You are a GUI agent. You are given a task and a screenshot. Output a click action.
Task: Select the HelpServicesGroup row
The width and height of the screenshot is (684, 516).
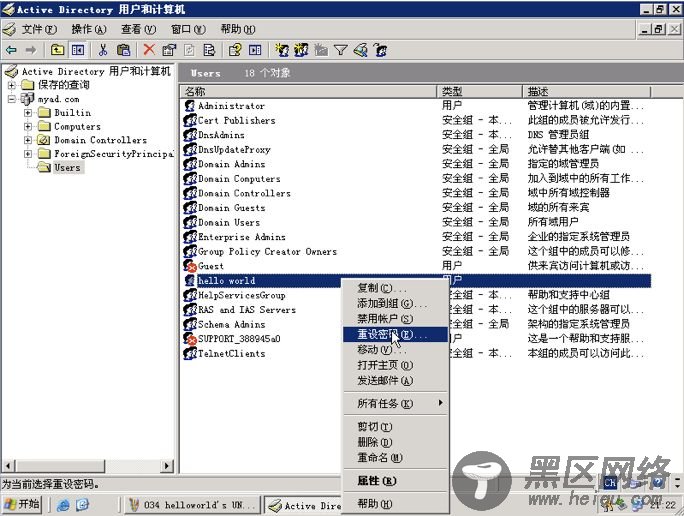click(417, 295)
